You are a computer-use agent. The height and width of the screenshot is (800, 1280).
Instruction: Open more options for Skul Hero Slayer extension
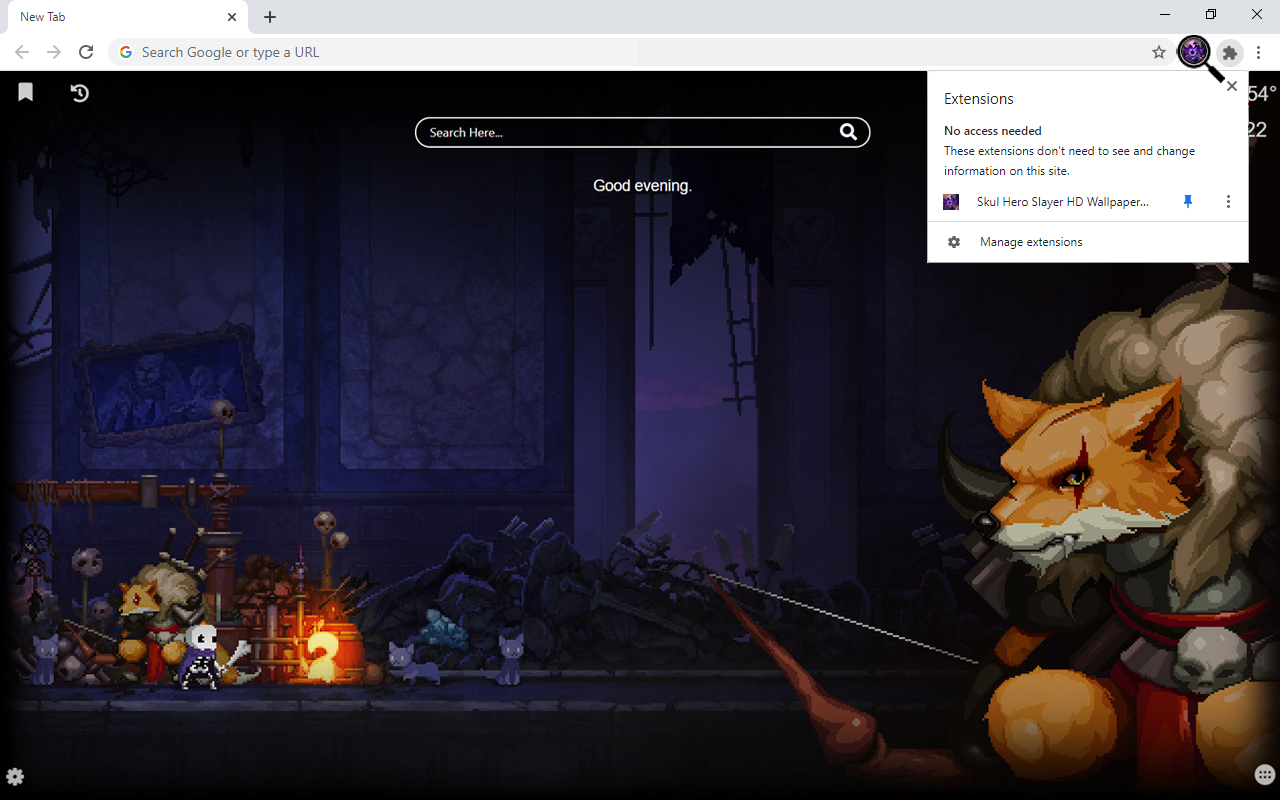click(1228, 202)
